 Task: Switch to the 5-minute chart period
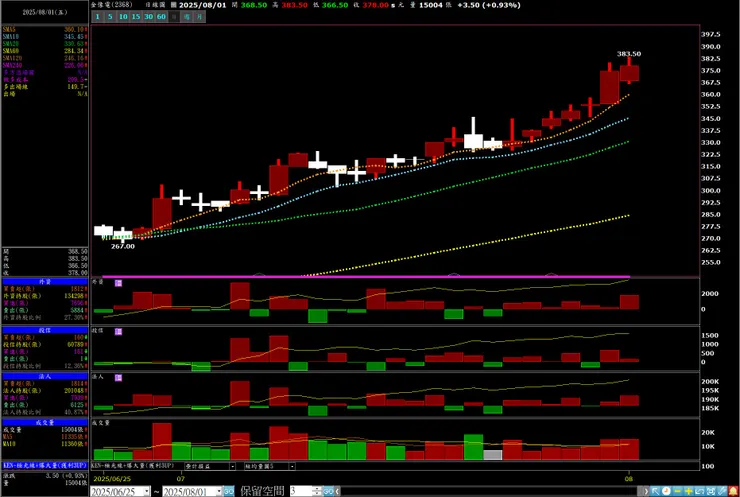point(110,17)
